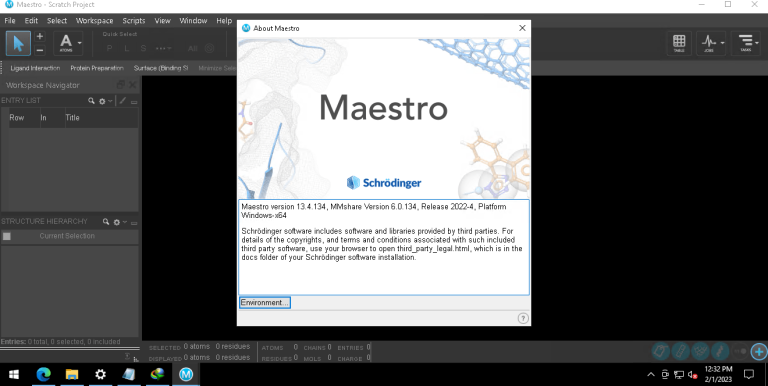
Task: Toggle the Current Selection checkbox
Action: pos(7,236)
